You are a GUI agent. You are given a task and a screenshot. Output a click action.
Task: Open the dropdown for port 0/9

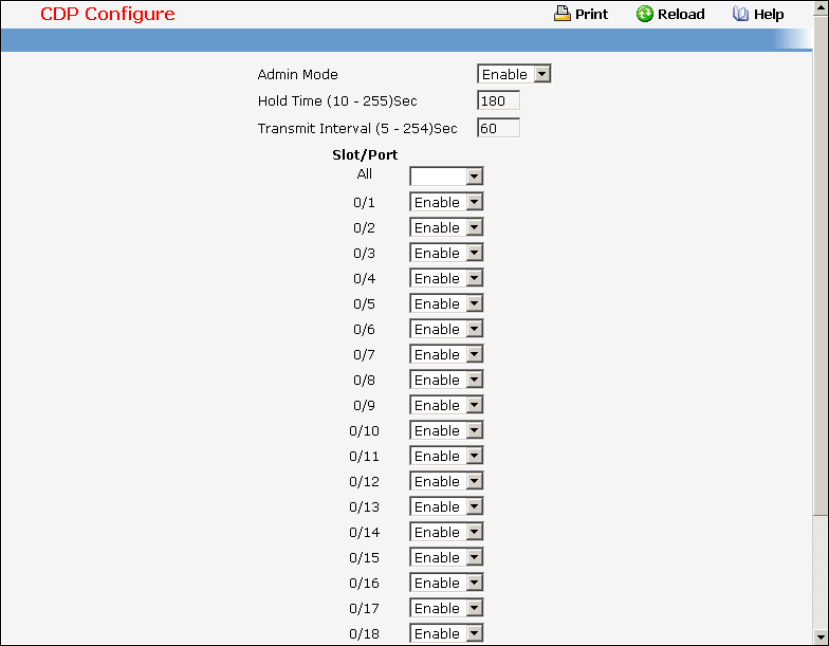point(446,405)
